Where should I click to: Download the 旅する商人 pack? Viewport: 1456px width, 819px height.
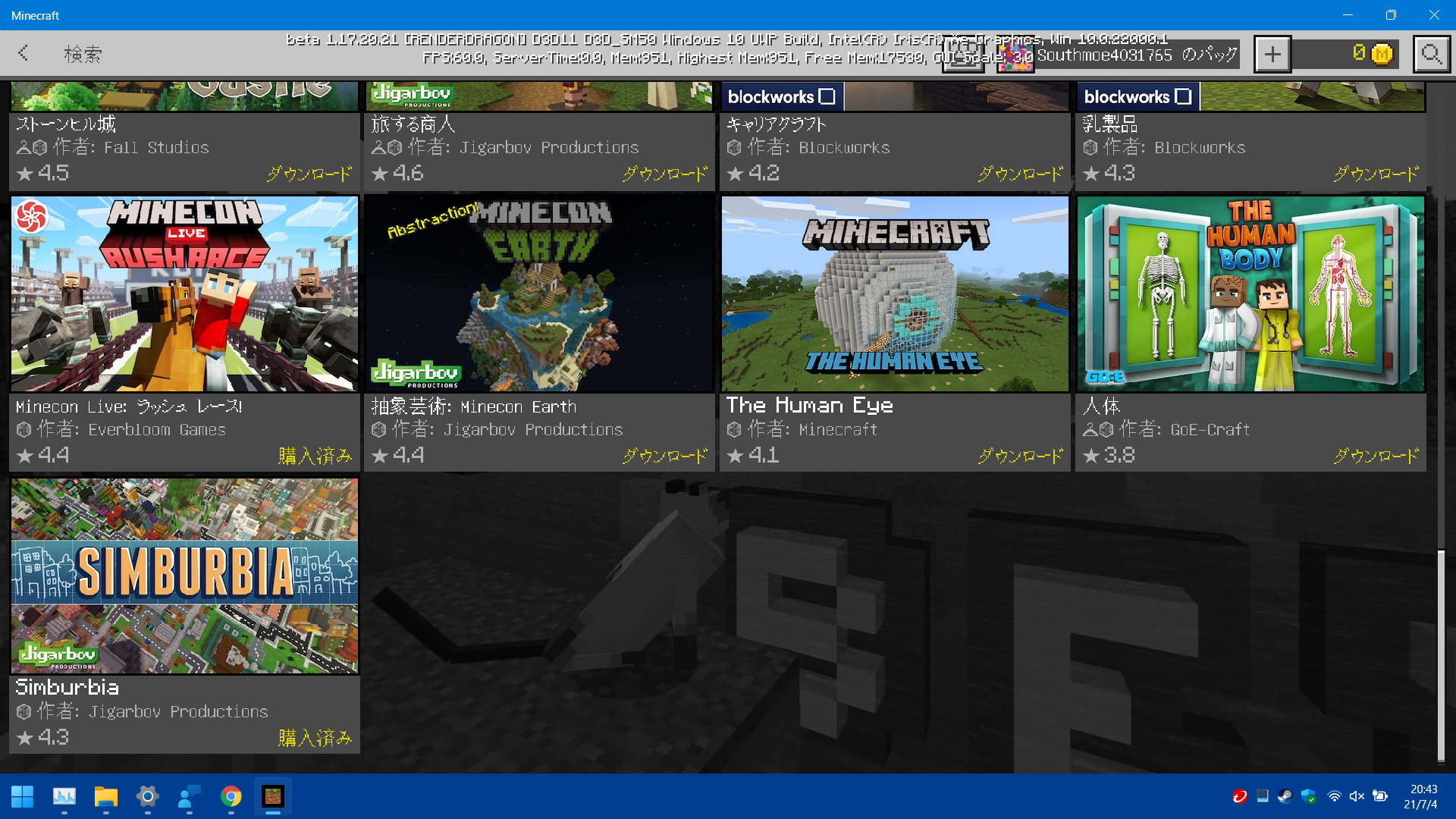(x=664, y=174)
